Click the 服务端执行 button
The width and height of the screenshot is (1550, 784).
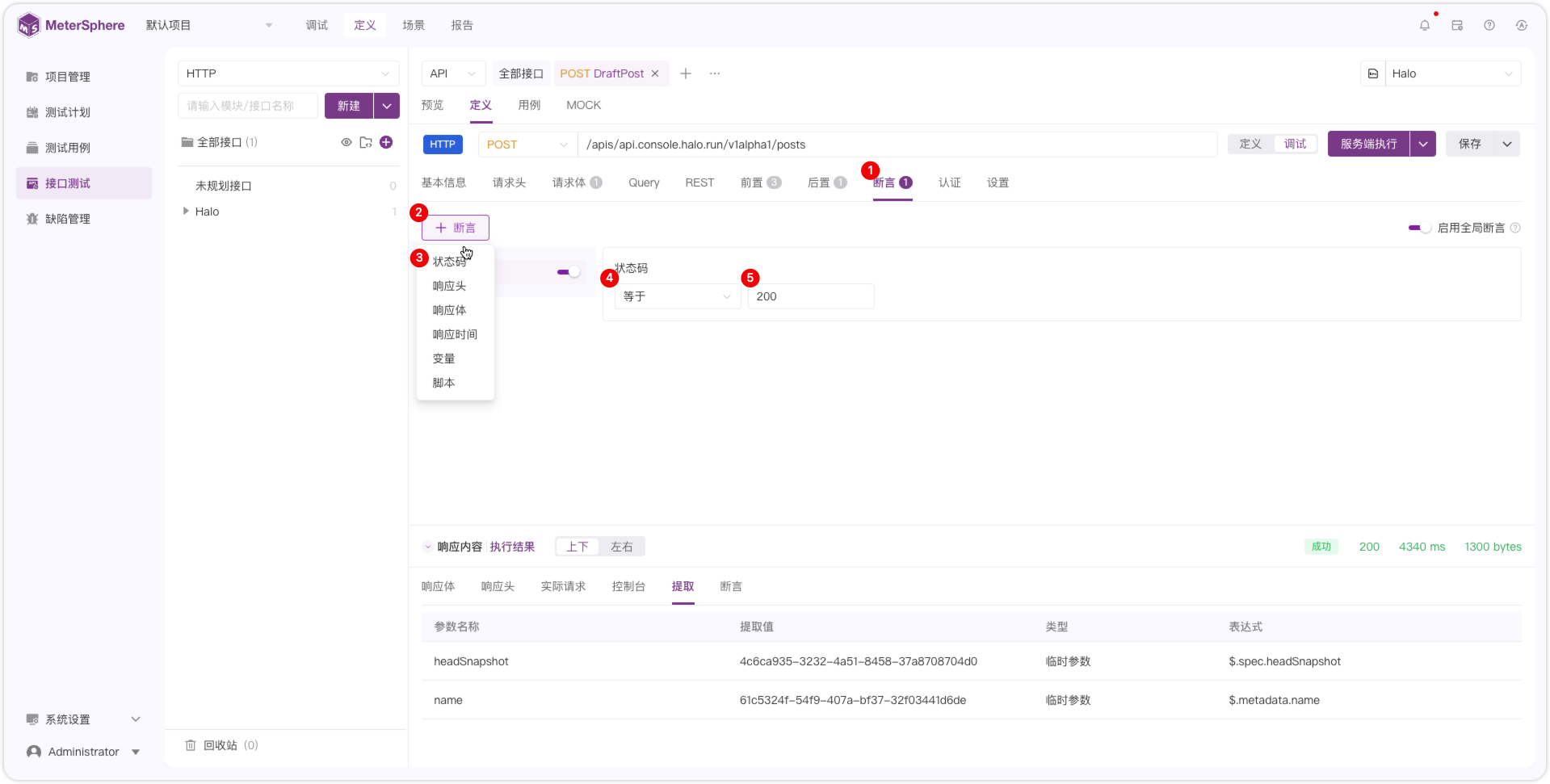pyautogui.click(x=1368, y=144)
